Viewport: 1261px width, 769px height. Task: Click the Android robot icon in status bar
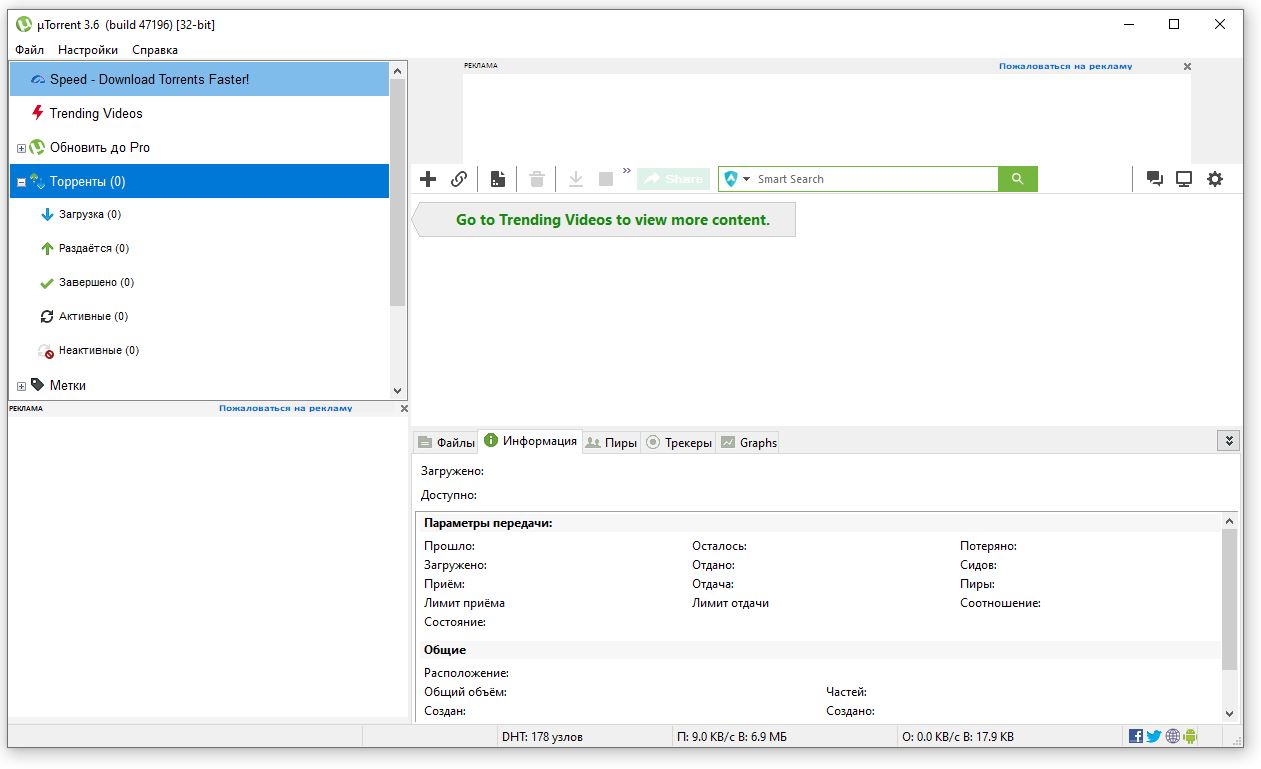(1190, 736)
